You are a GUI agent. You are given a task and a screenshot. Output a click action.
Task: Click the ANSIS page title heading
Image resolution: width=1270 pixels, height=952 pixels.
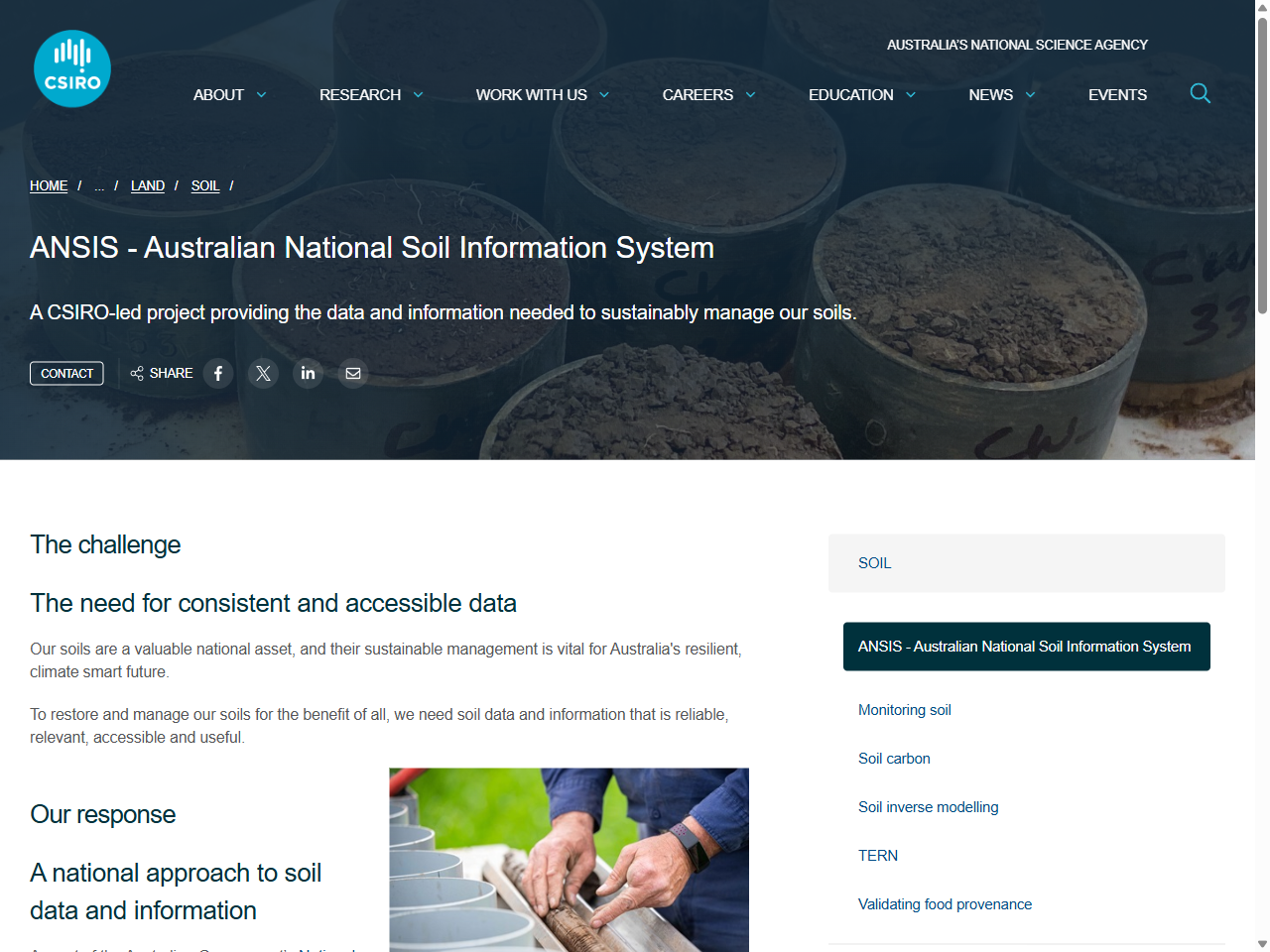pyautogui.click(x=372, y=248)
